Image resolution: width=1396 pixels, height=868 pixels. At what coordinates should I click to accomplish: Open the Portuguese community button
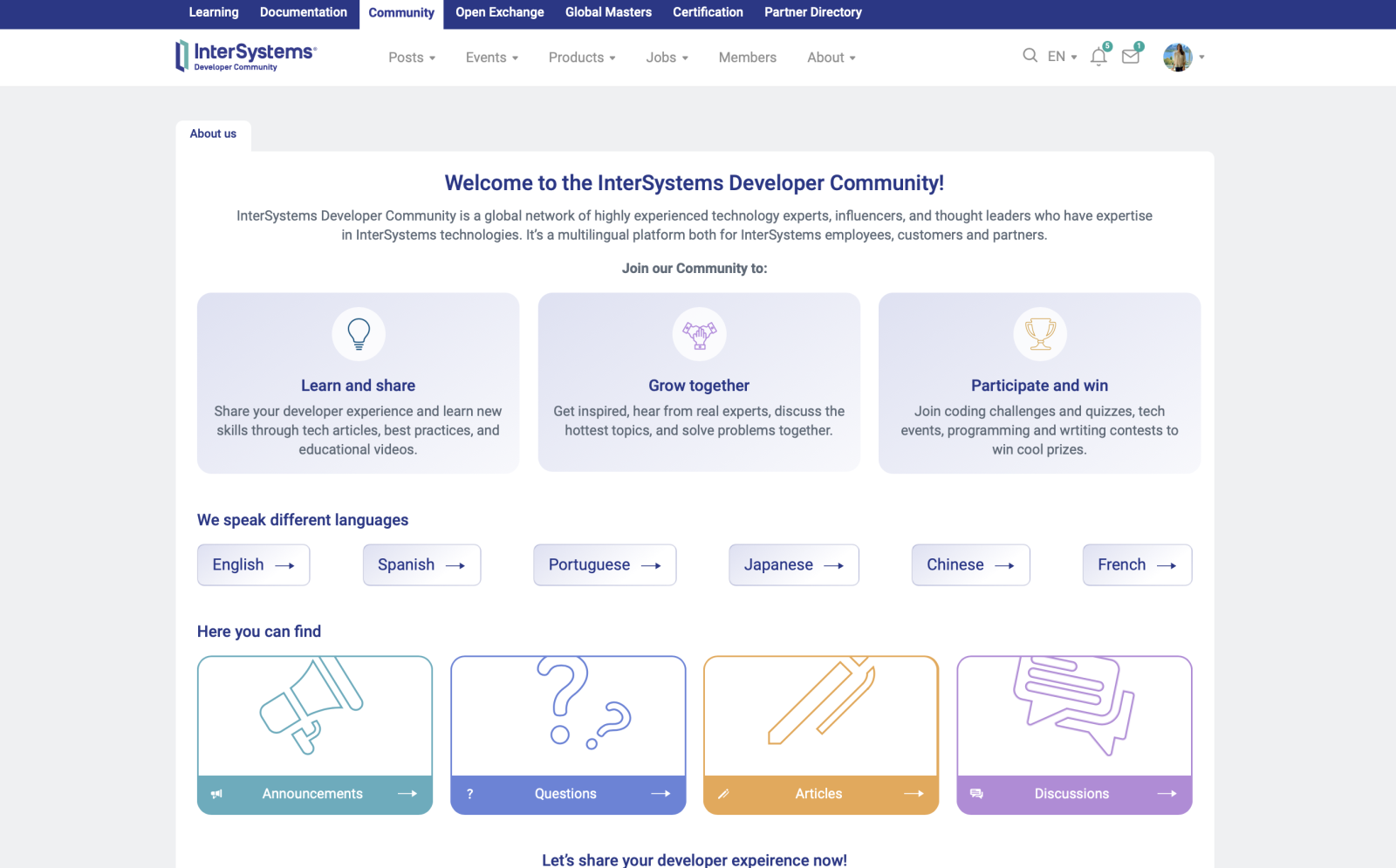click(x=605, y=565)
